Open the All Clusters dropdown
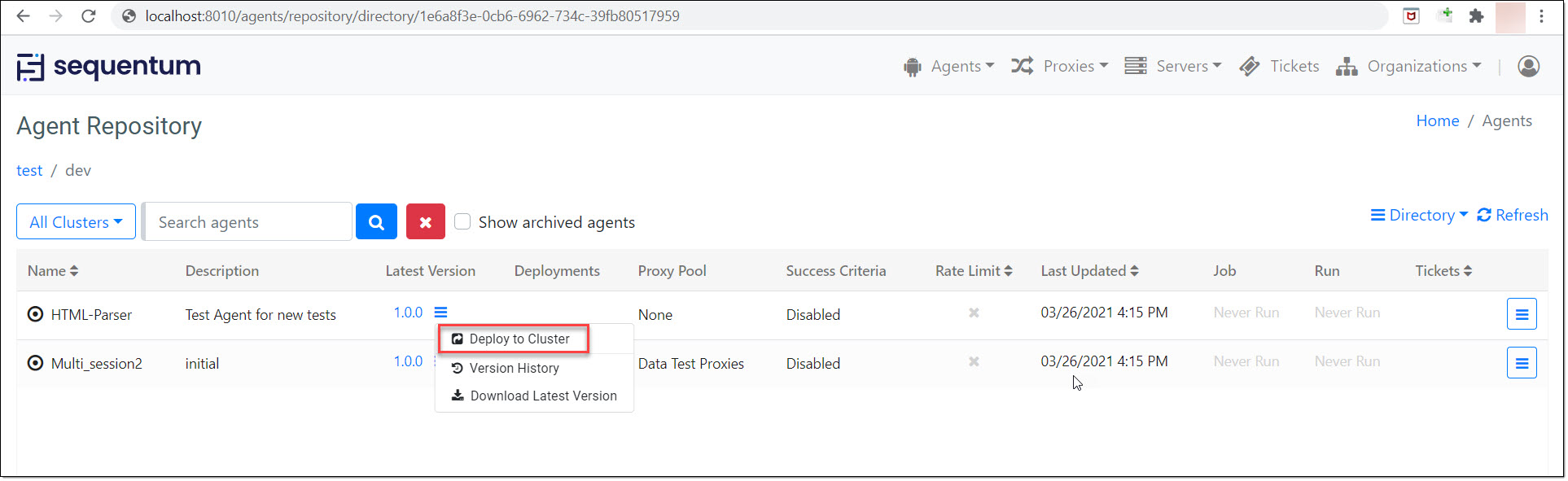Viewport: 1568px width, 481px height. click(76, 221)
